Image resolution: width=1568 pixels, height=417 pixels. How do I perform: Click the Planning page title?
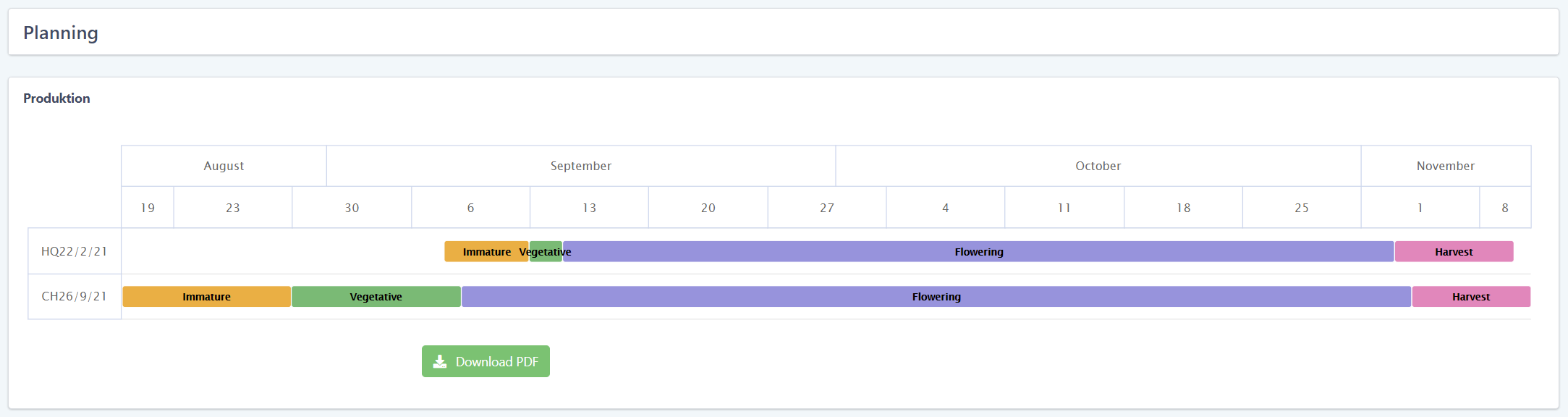(61, 33)
